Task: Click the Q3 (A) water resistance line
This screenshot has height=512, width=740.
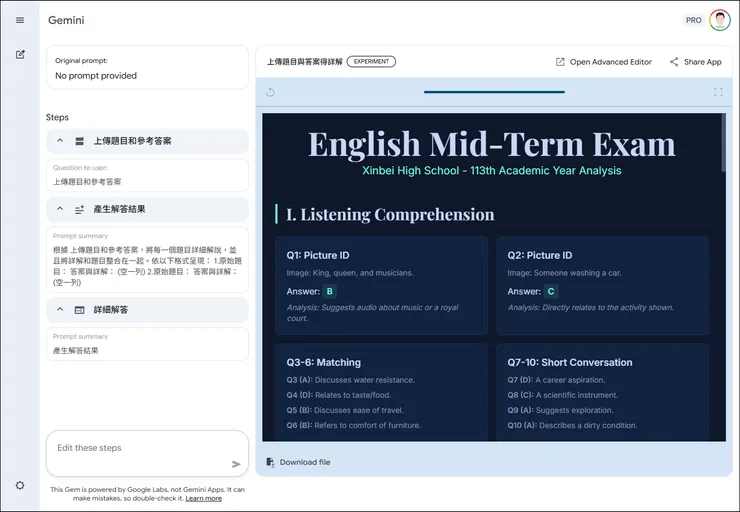Action: tap(351, 380)
